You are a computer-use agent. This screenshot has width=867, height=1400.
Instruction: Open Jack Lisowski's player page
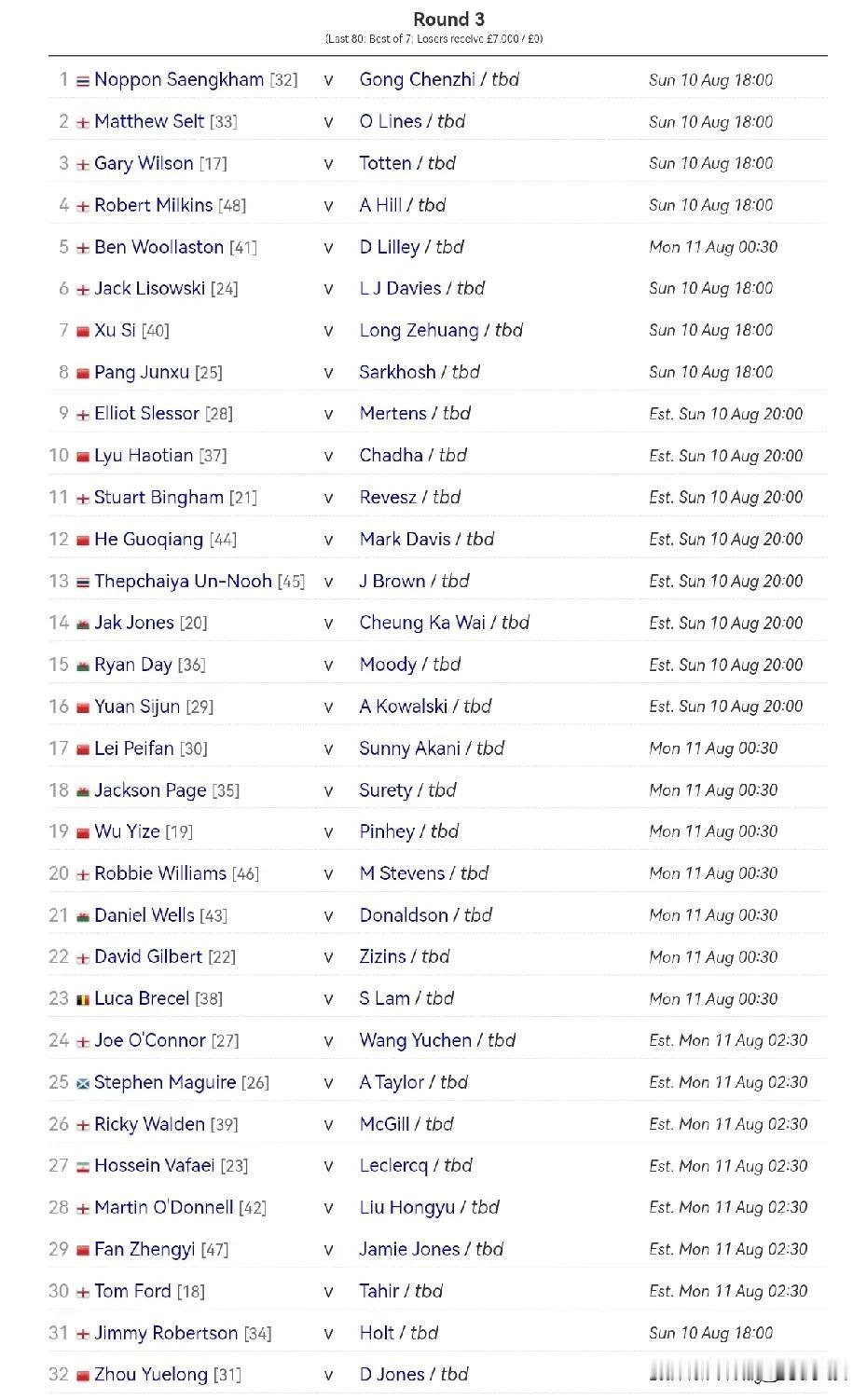coord(149,289)
